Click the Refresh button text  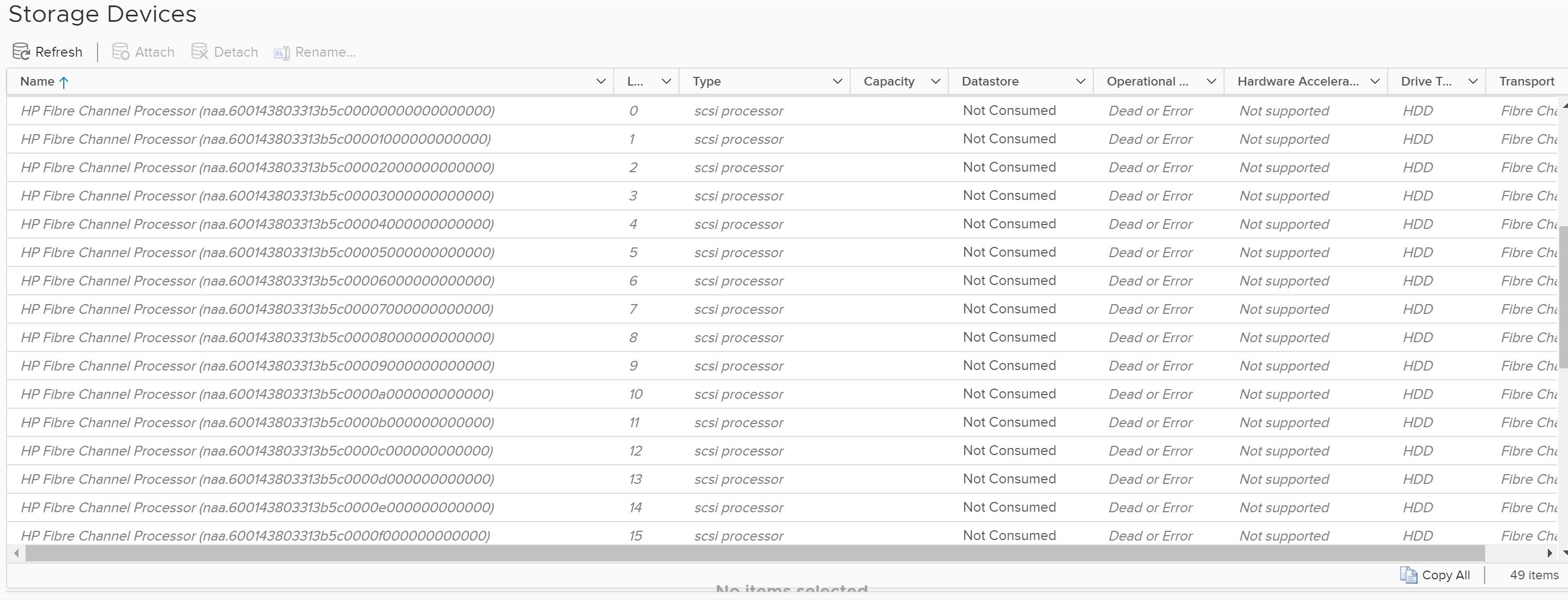tap(58, 52)
